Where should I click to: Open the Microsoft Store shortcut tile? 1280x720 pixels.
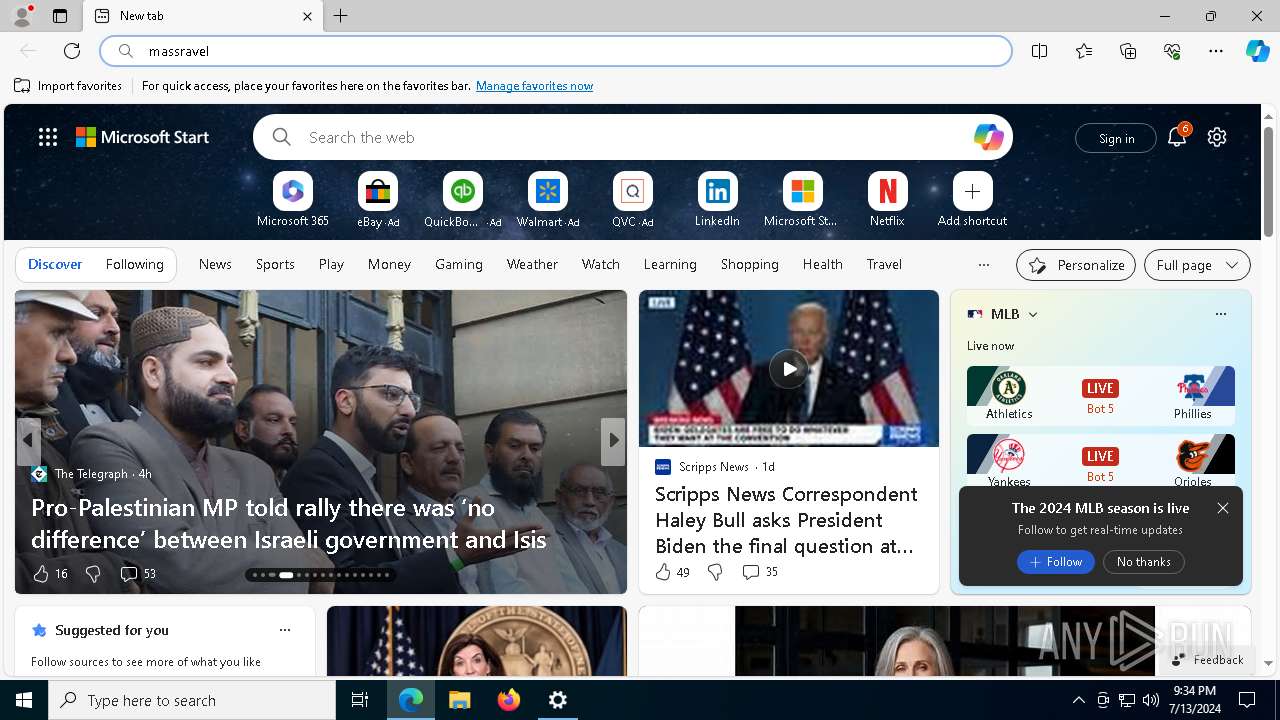point(802,200)
